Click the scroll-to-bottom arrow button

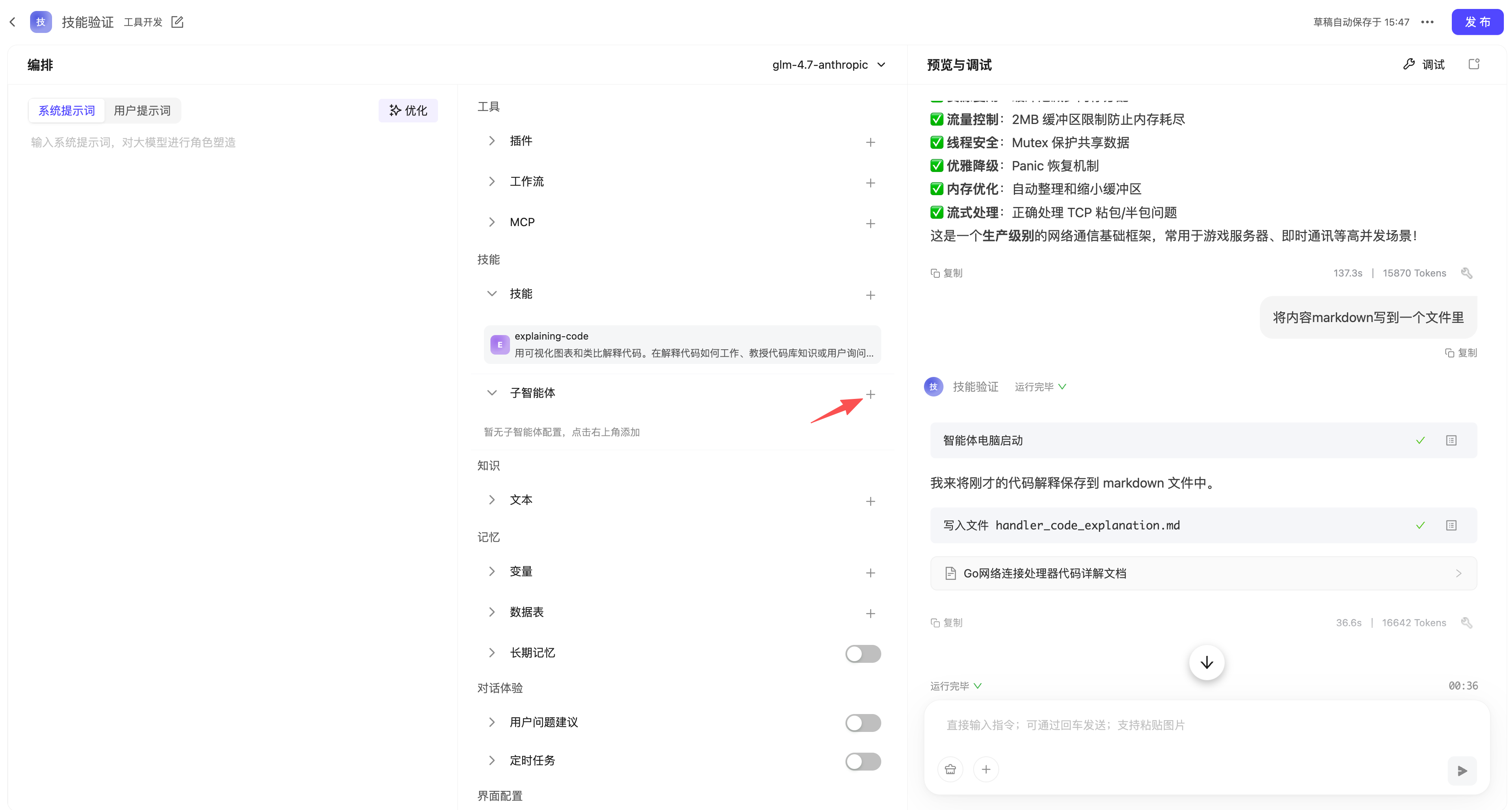point(1206,663)
